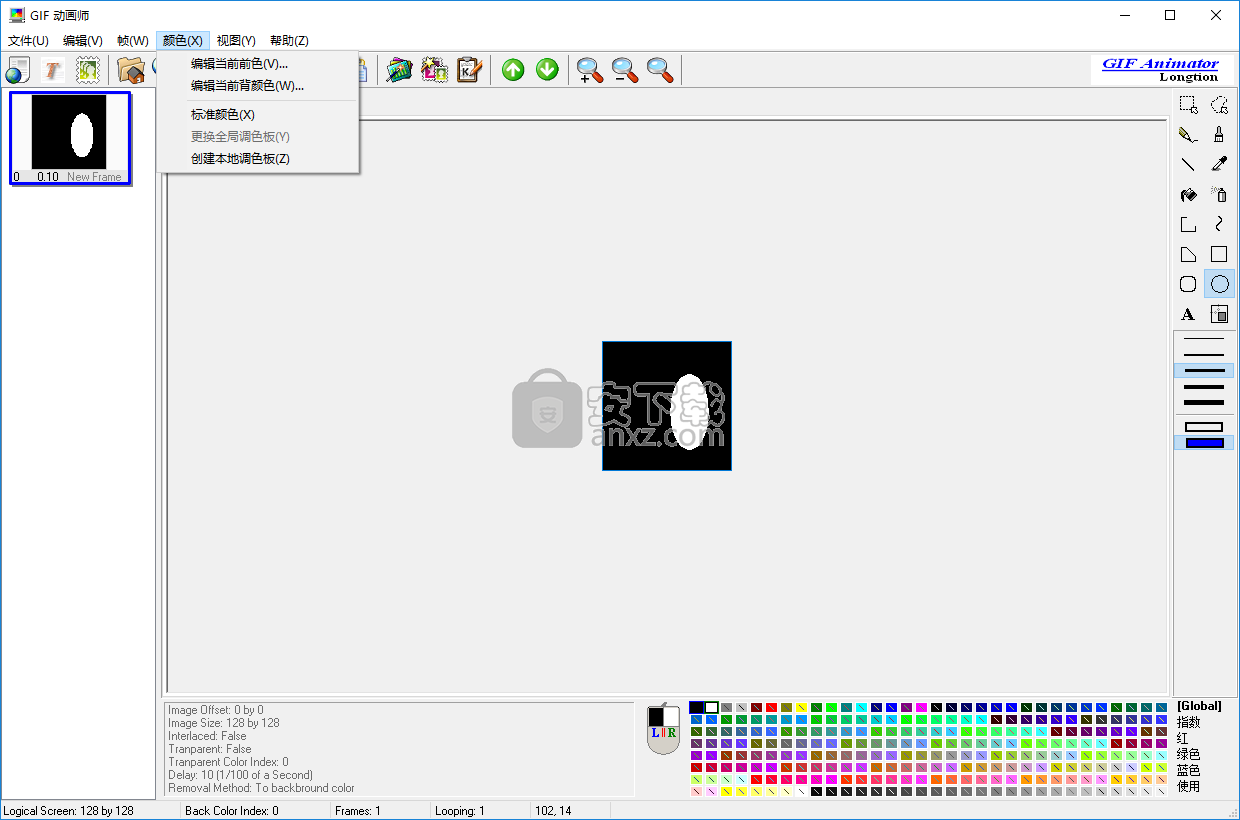The height and width of the screenshot is (820, 1240).
Task: Select the rectangular selection tool
Action: click(x=1188, y=104)
